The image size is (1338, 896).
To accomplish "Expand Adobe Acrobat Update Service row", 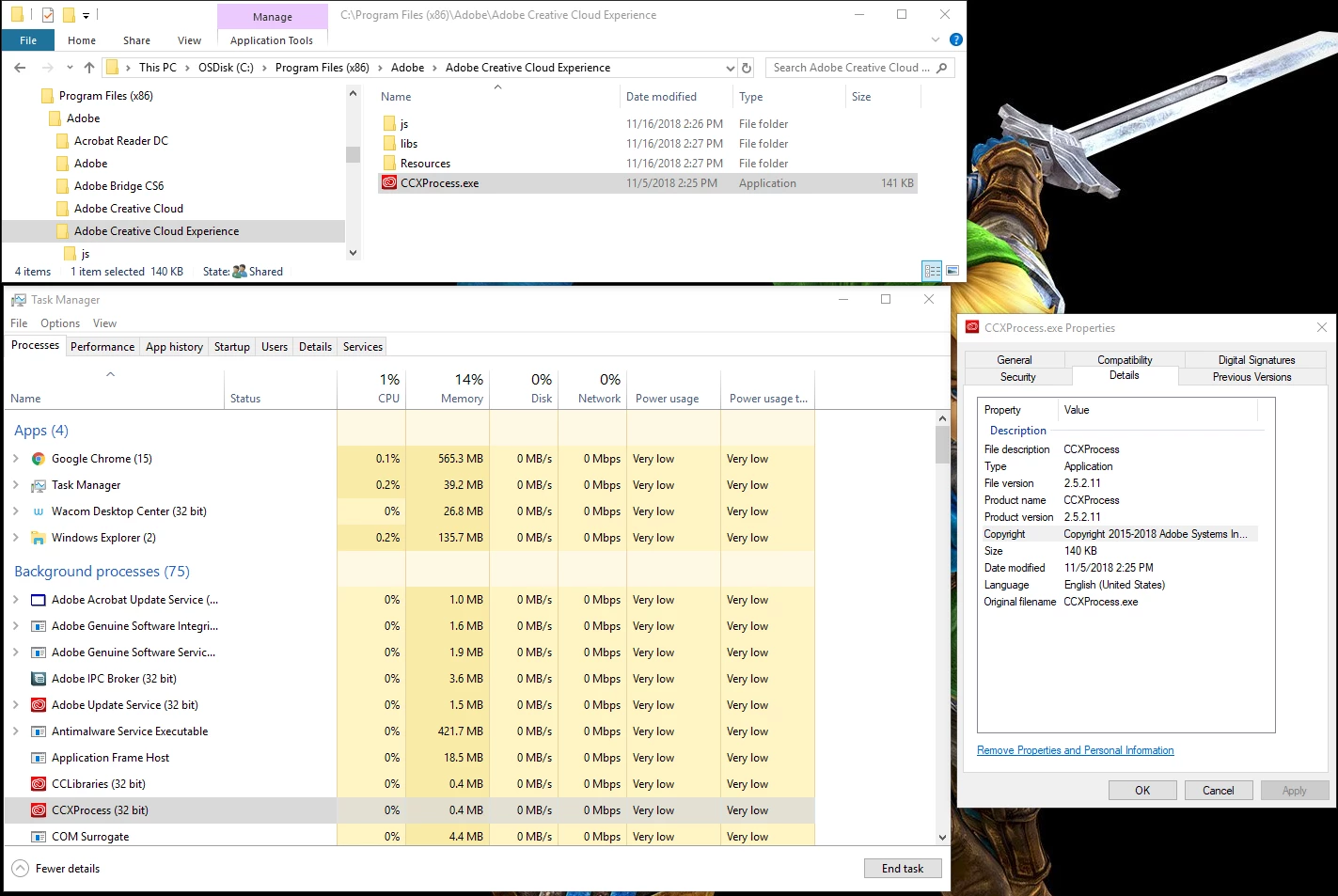I will (x=16, y=600).
